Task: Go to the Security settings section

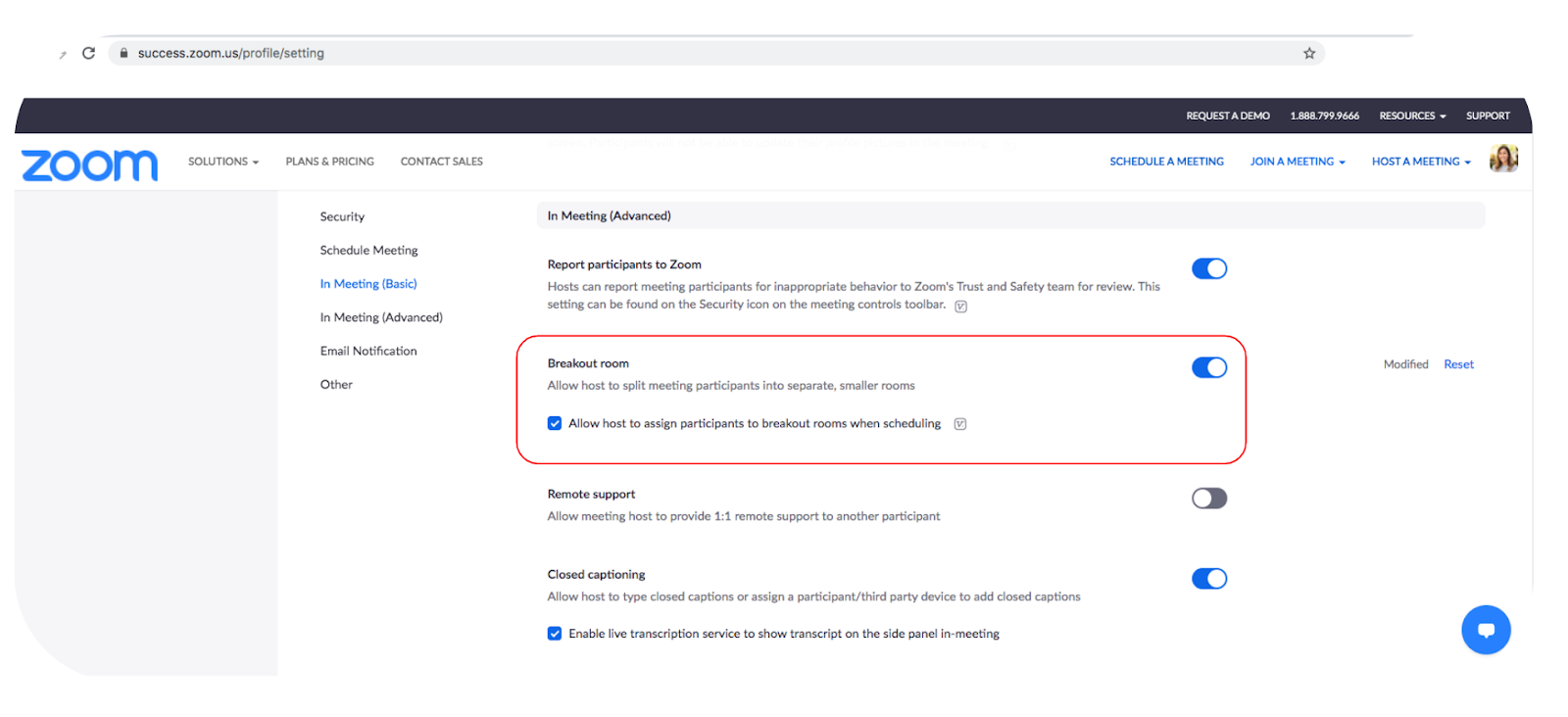Action: 342,216
